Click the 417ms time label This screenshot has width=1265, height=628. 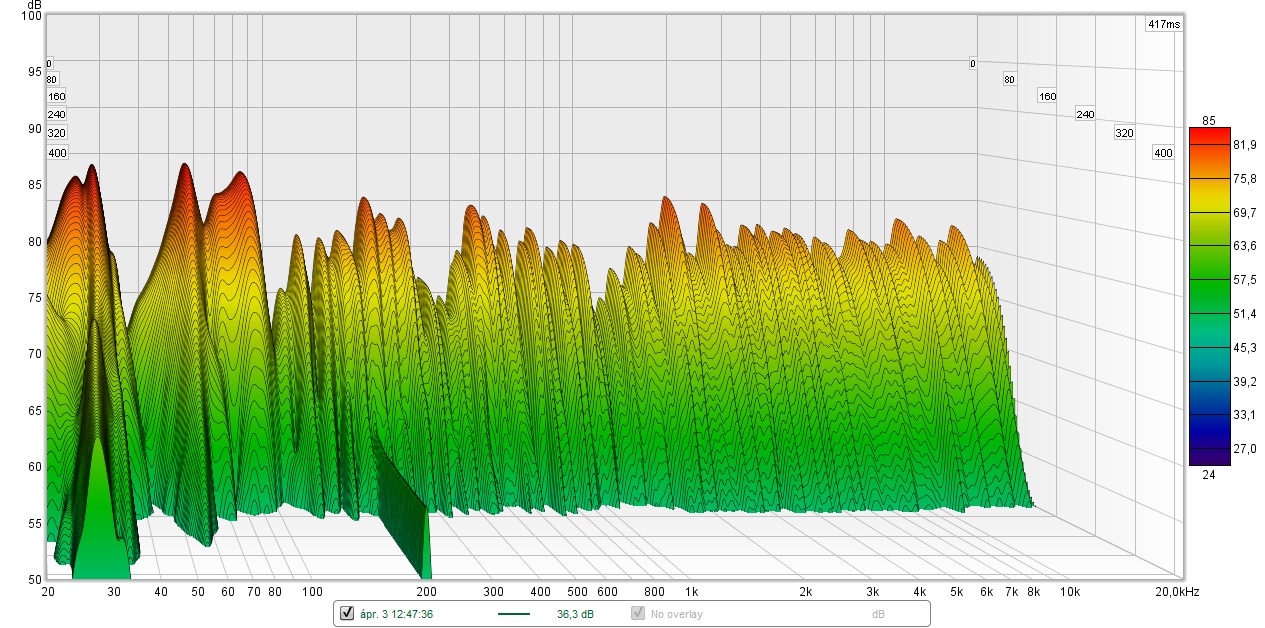(x=1164, y=24)
